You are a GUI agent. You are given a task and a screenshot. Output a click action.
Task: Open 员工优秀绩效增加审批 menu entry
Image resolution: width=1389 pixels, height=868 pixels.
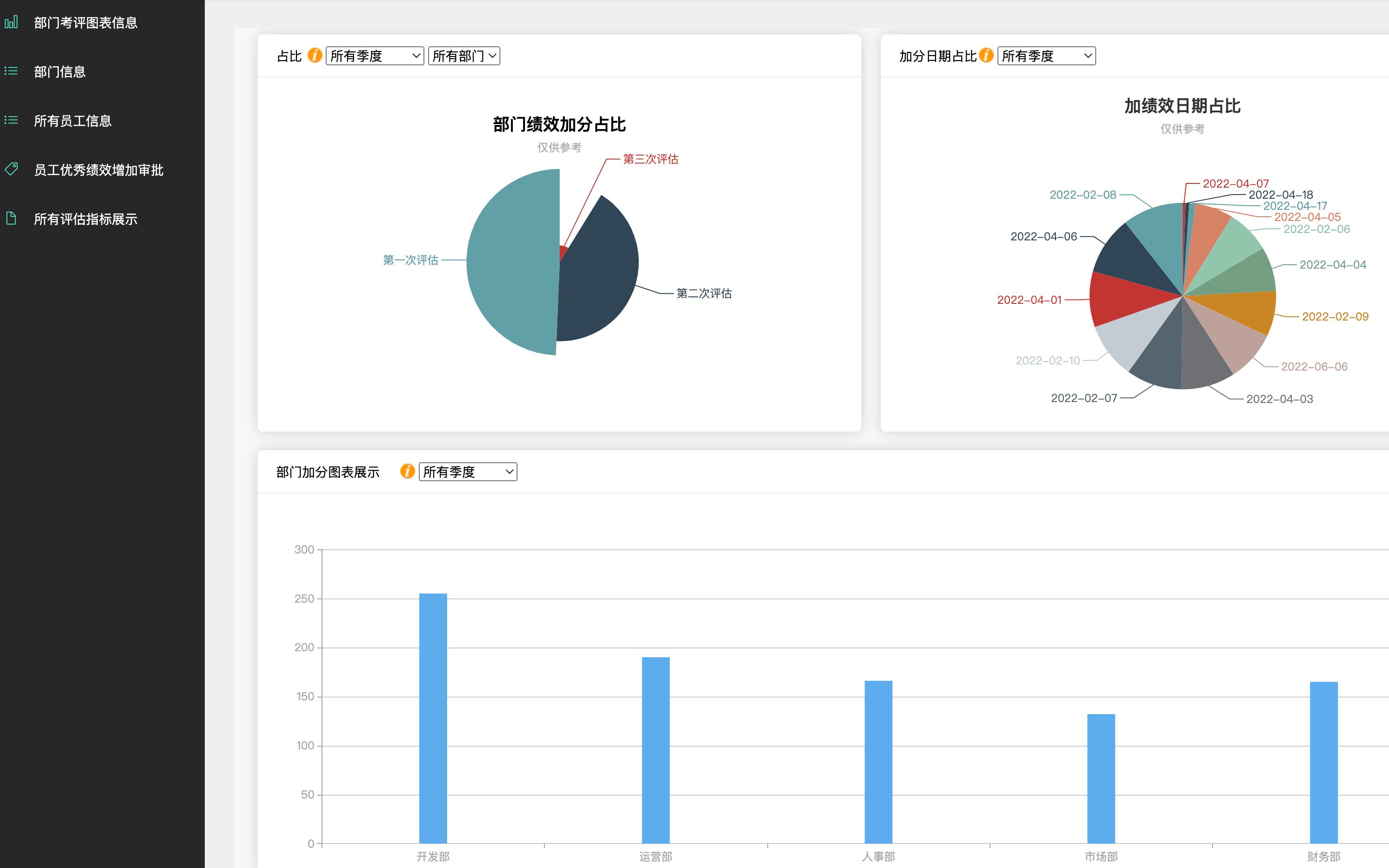coord(98,170)
